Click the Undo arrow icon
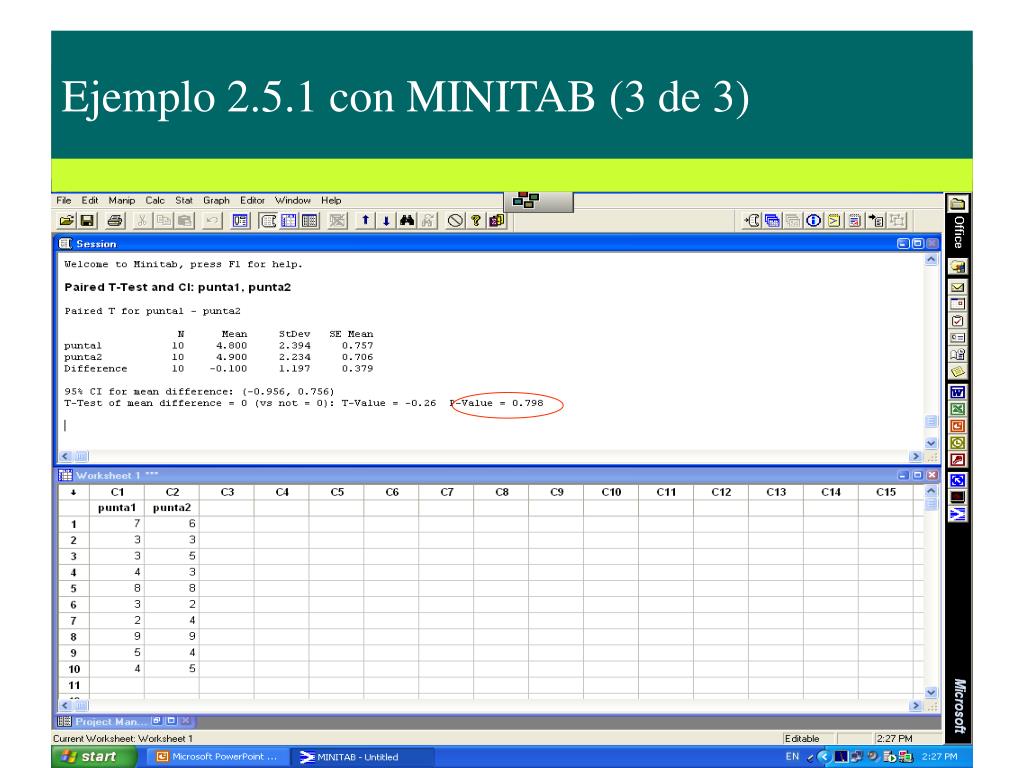The height and width of the screenshot is (768, 1024). click(x=212, y=221)
